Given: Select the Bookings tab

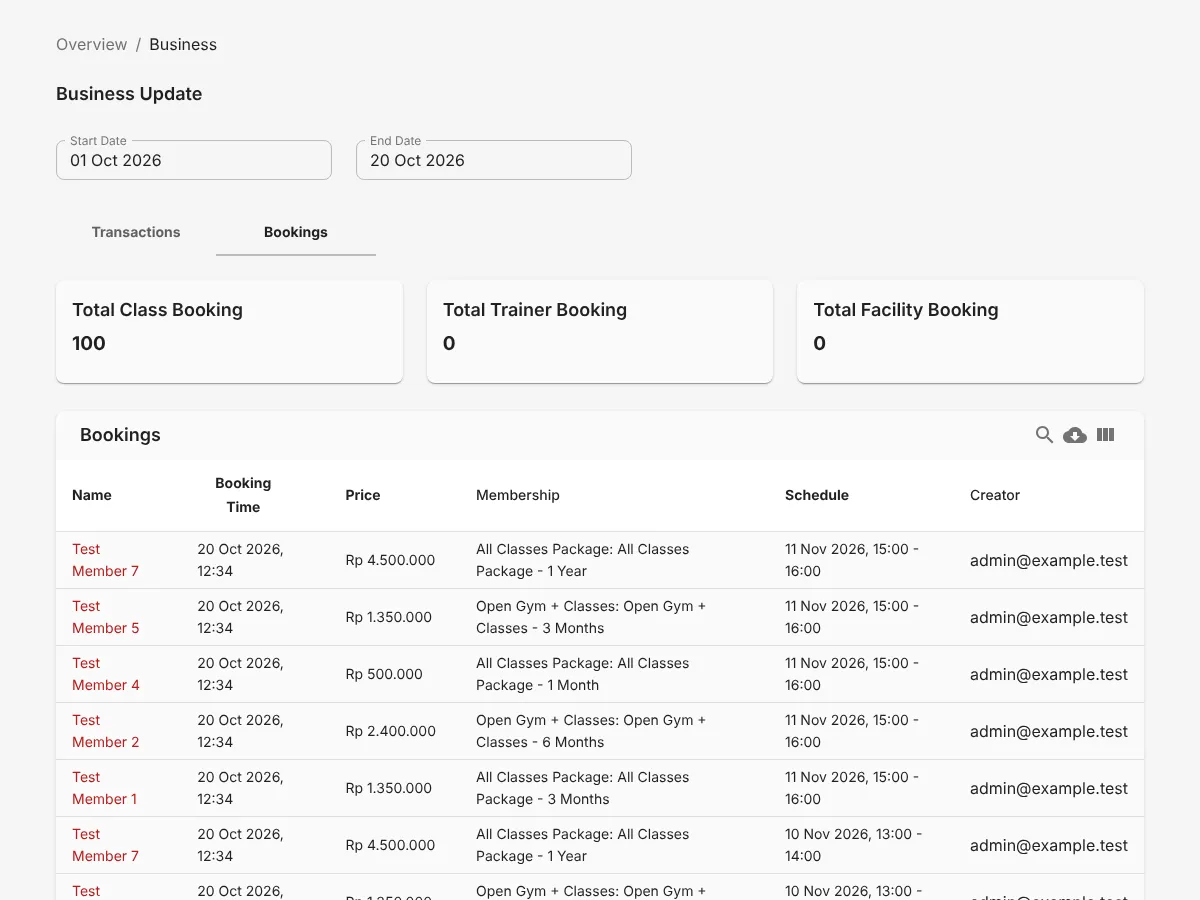Looking at the screenshot, I should coord(296,232).
